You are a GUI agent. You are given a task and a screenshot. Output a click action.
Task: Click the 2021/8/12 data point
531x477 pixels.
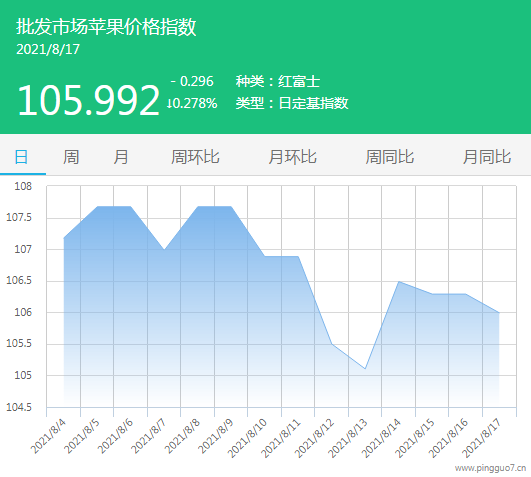332,344
